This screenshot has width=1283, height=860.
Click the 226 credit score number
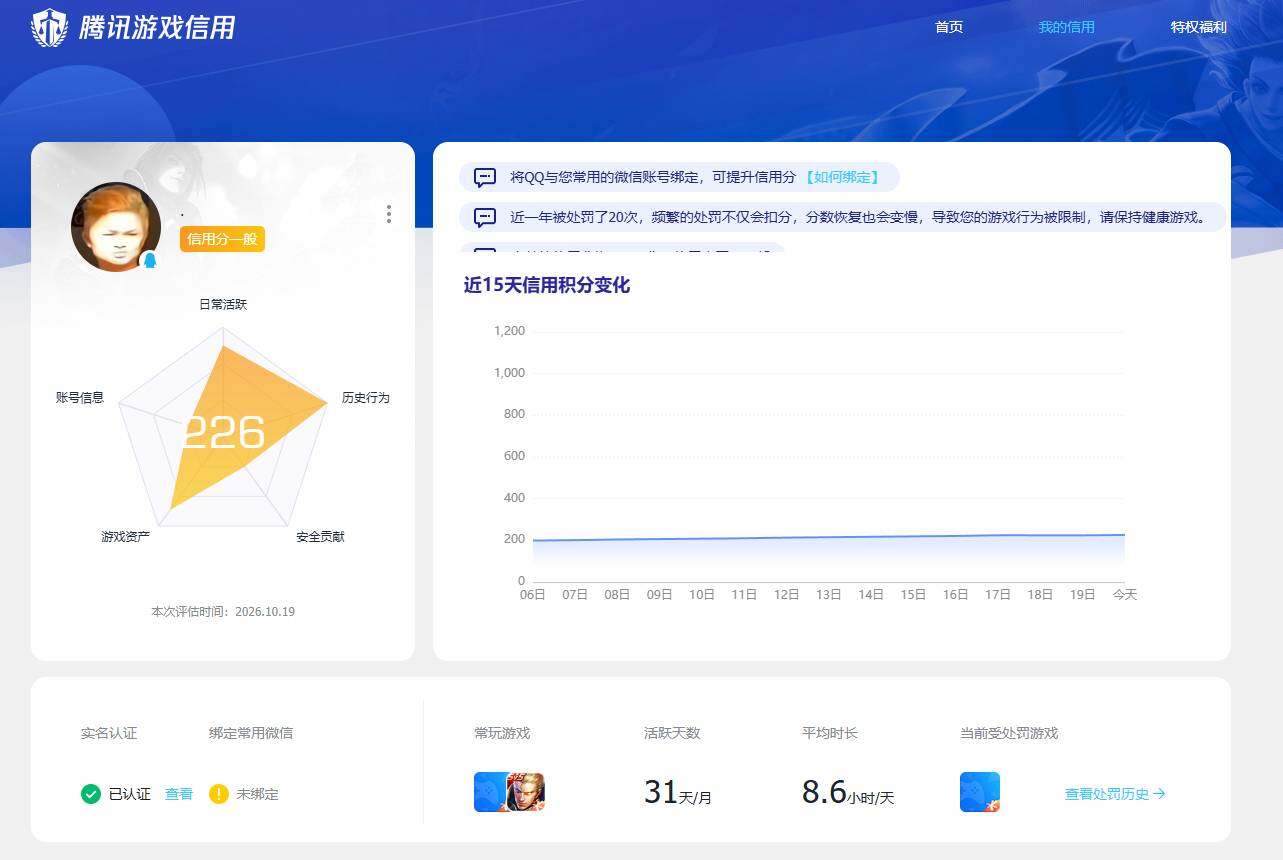point(223,433)
